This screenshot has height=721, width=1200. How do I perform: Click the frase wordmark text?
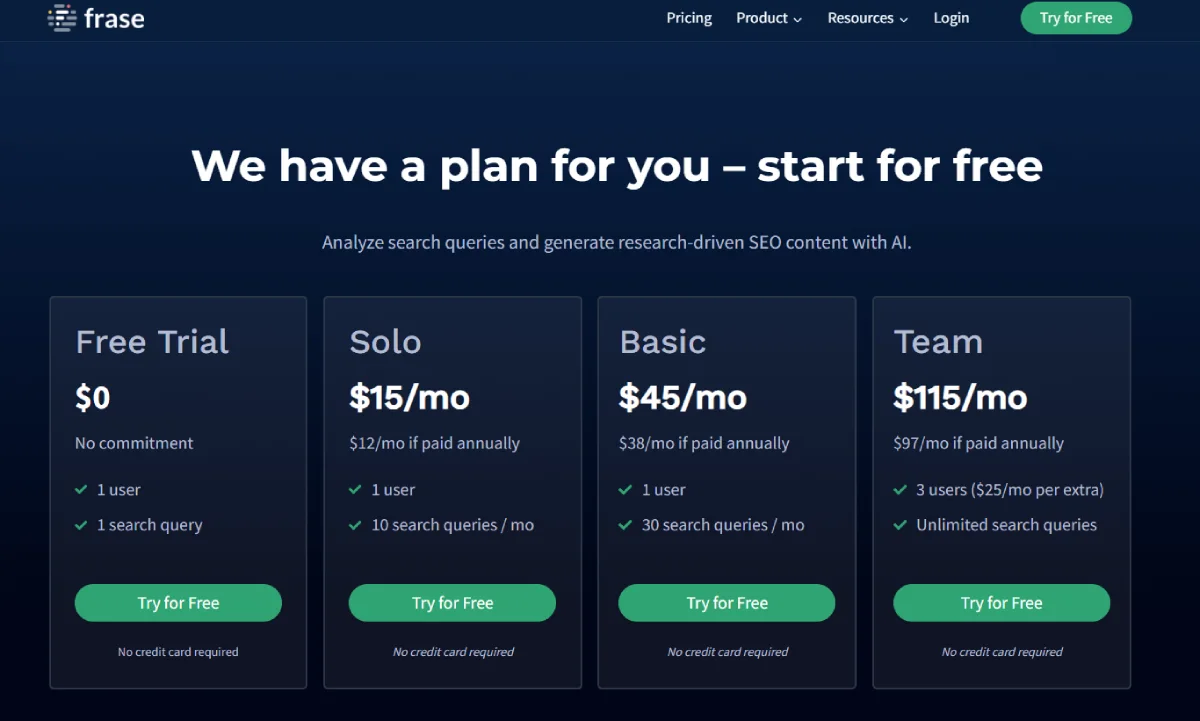[x=114, y=18]
